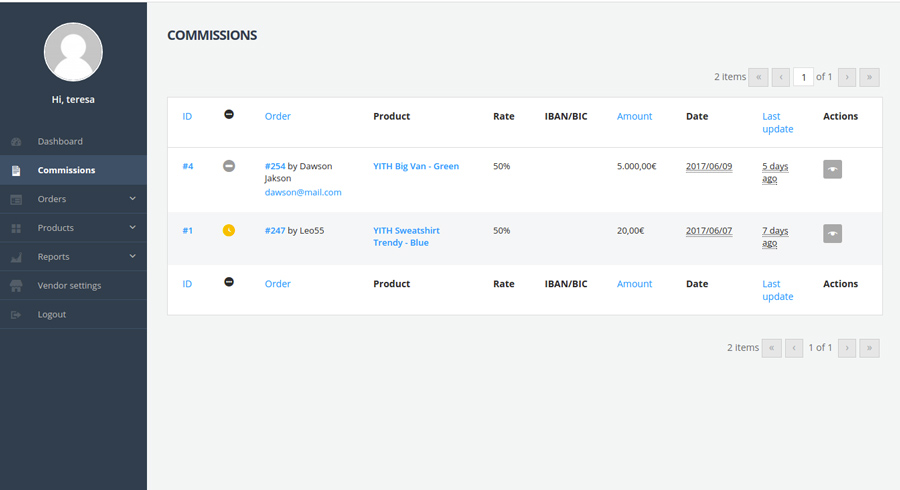Viewport: 900px width, 490px height.
Task: Click the gray status icon for commission #4
Action: pyautogui.click(x=229, y=166)
